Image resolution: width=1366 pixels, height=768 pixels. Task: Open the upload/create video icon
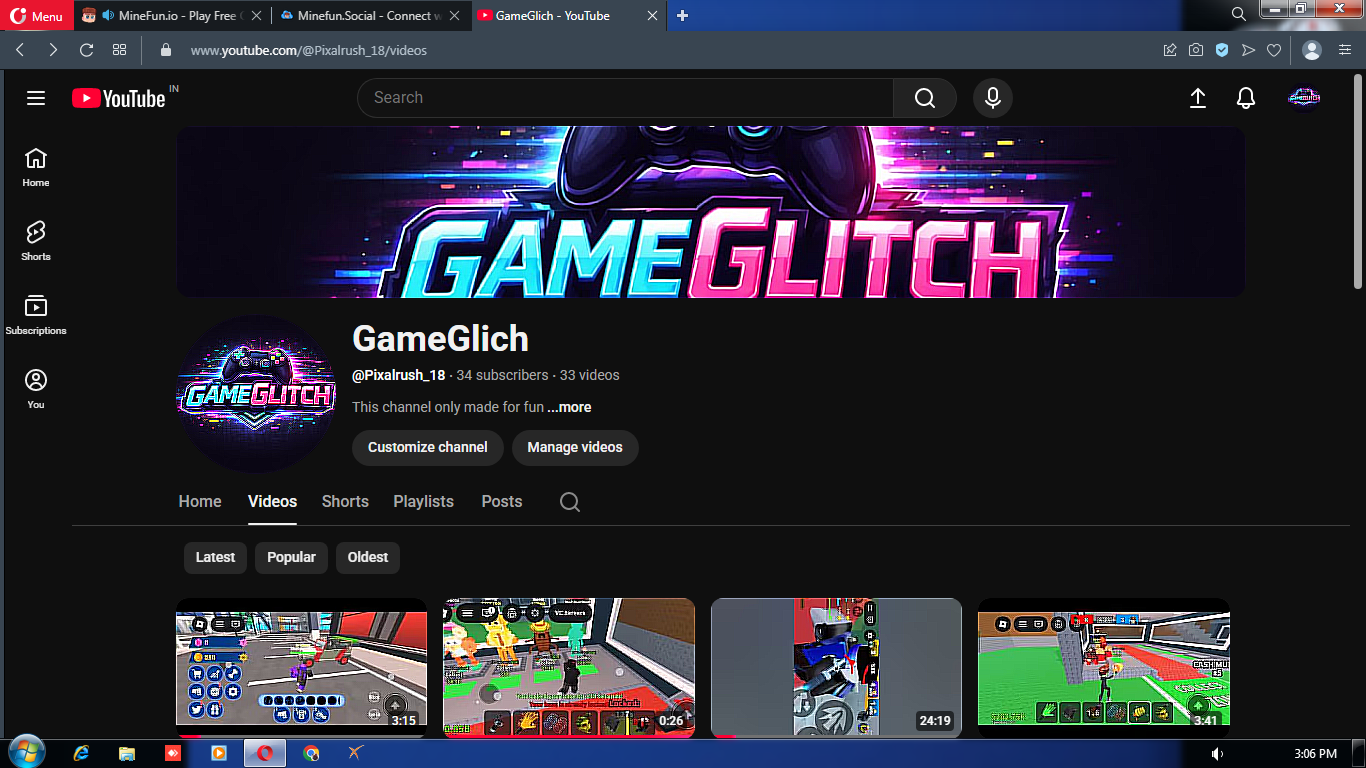pos(1197,98)
